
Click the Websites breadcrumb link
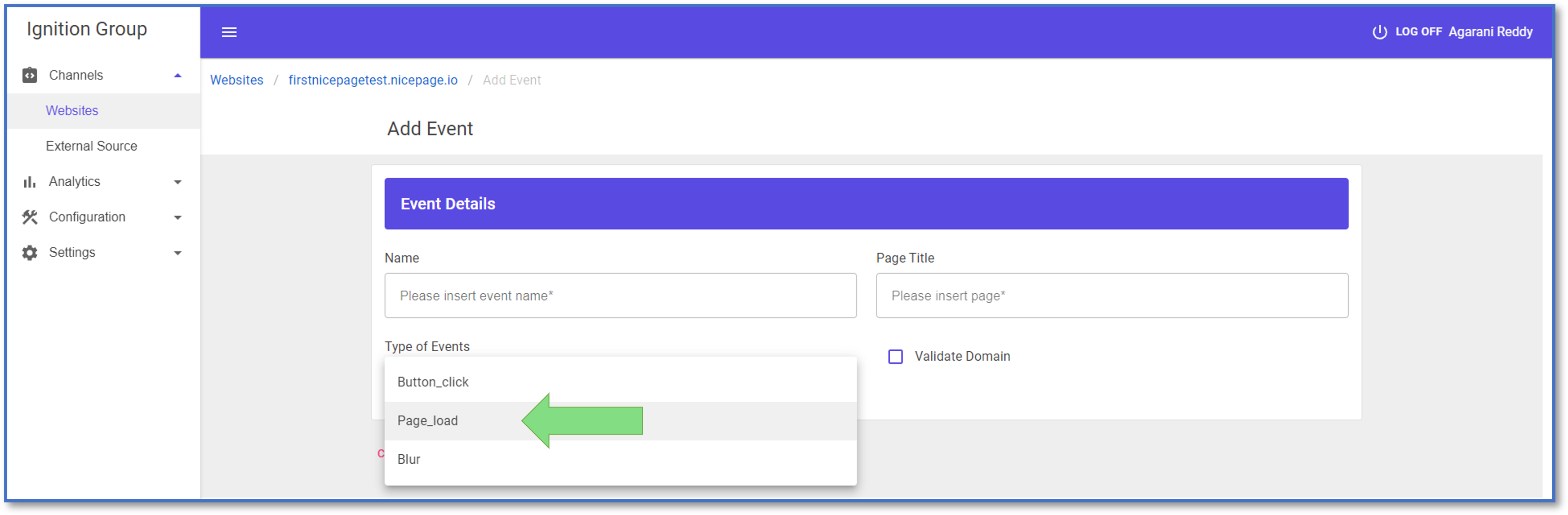click(238, 80)
